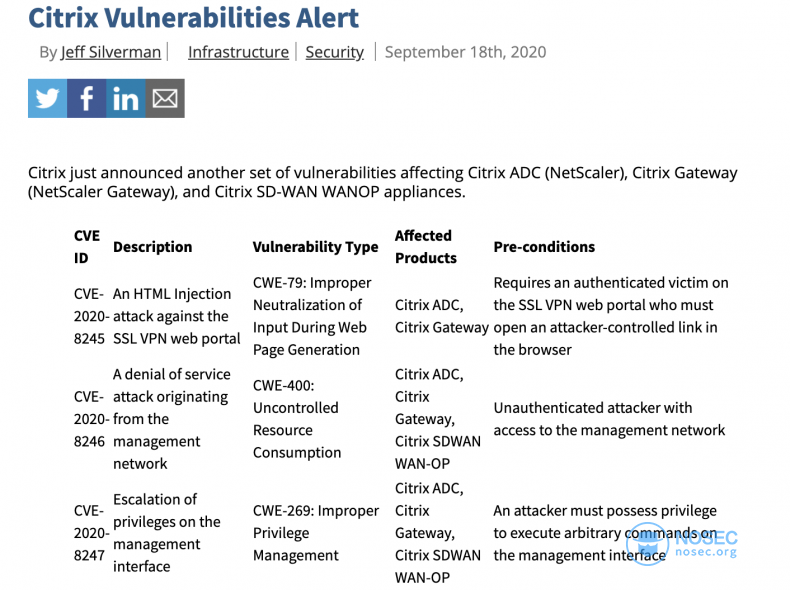Click the CWE-400 Uncontrolled Resource Consumption cell
Viewport: 790px width, 590px height.
(x=297, y=419)
